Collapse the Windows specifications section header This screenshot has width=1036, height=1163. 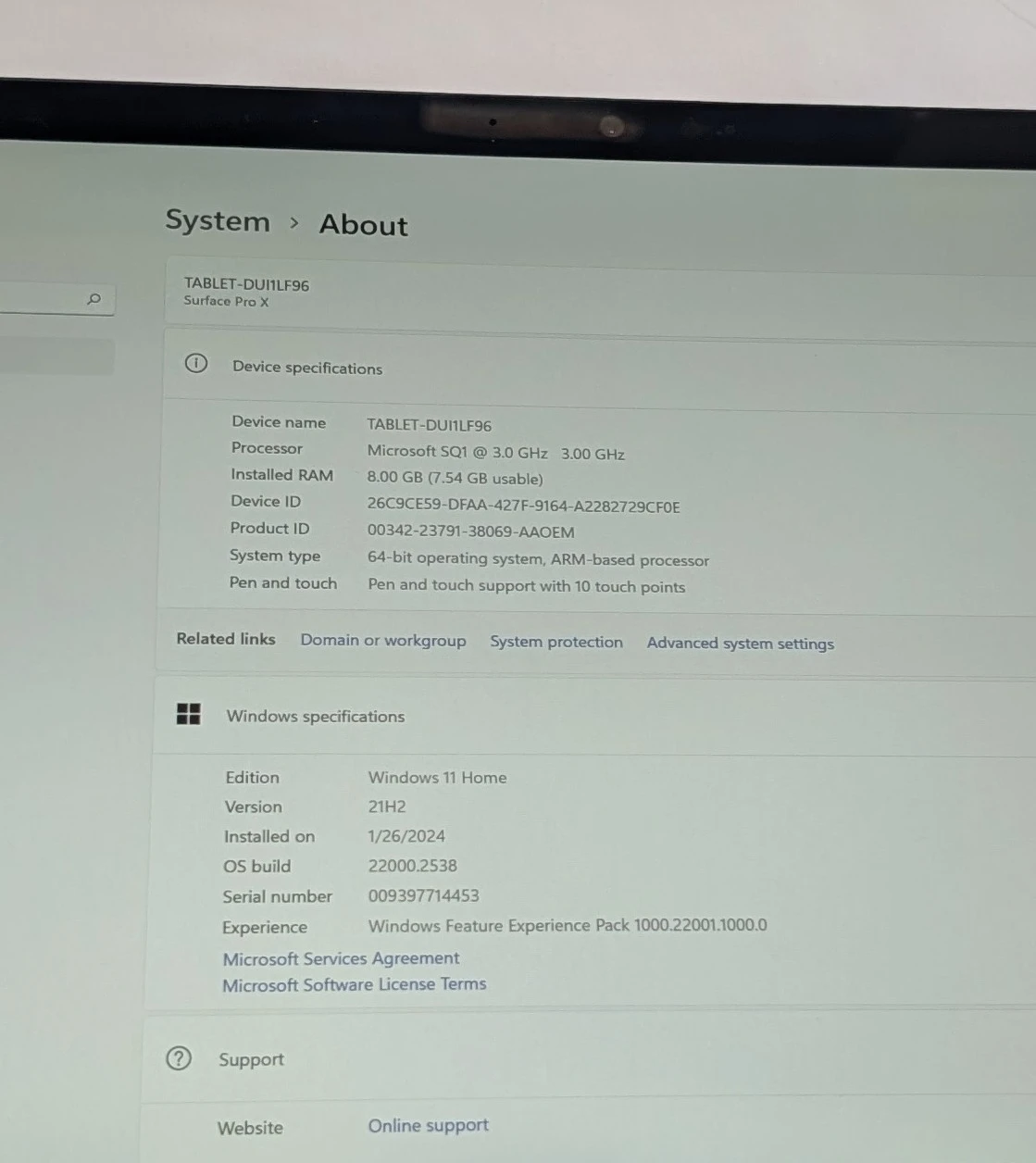pyautogui.click(x=594, y=716)
